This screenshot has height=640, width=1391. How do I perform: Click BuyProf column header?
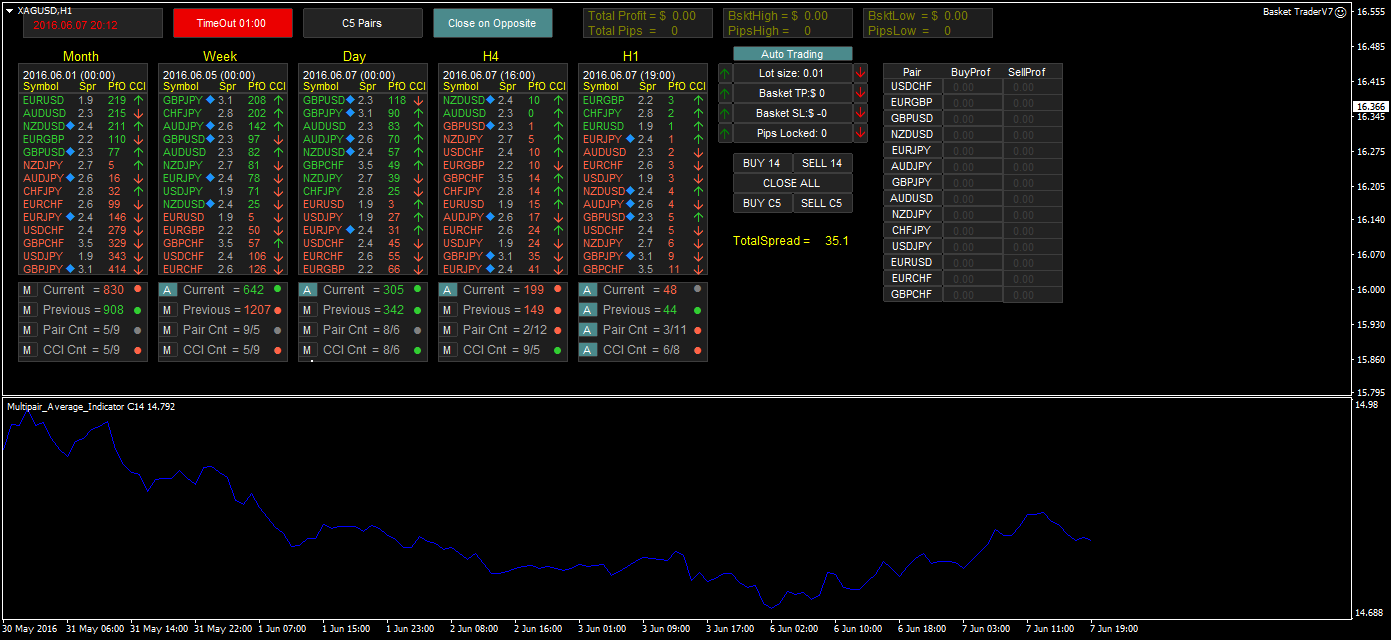(971, 72)
